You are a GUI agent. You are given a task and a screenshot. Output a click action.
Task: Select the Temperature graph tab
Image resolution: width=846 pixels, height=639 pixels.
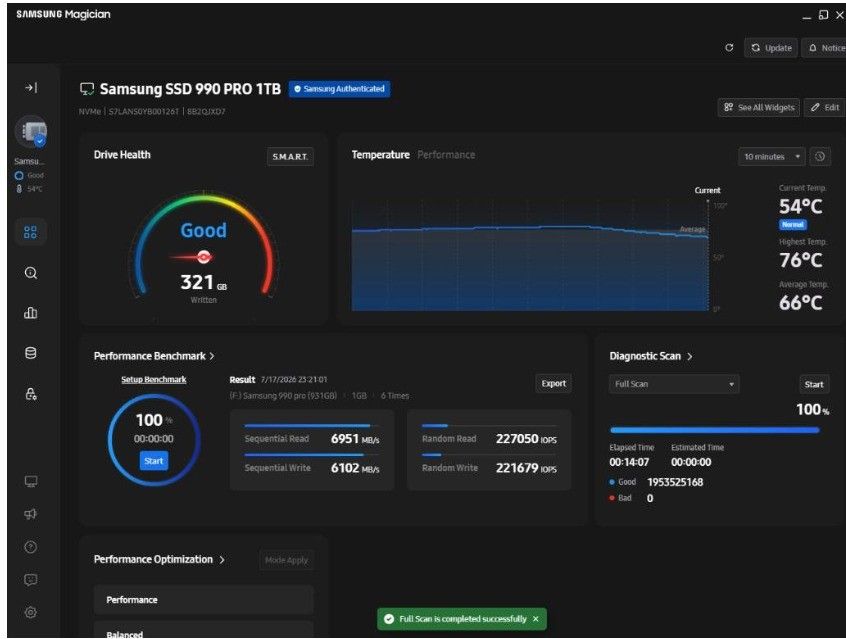380,155
